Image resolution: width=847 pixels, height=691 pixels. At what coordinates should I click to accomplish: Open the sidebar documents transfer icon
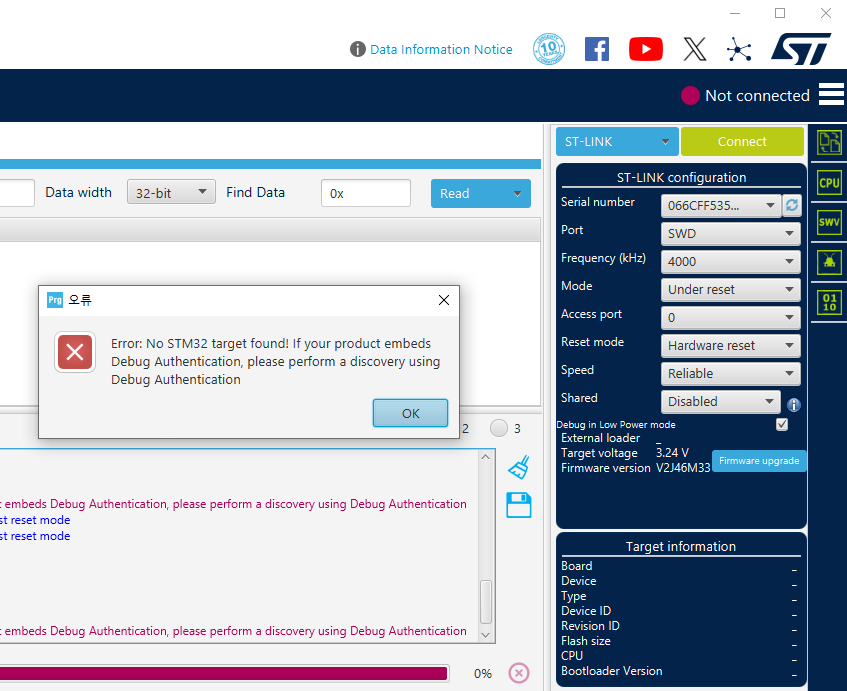[x=829, y=143]
